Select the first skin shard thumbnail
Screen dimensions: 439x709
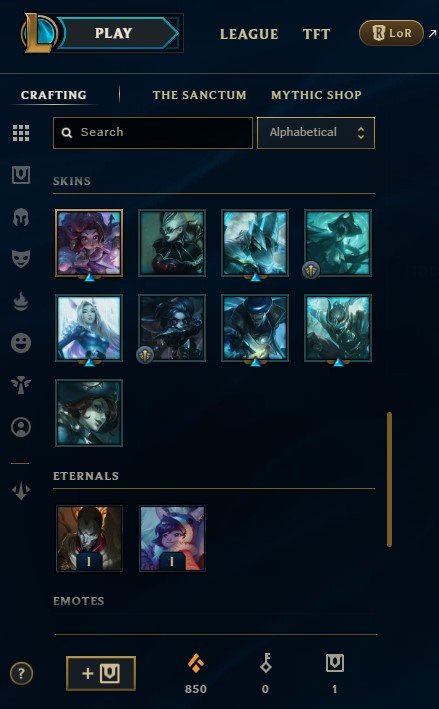tap(89, 243)
